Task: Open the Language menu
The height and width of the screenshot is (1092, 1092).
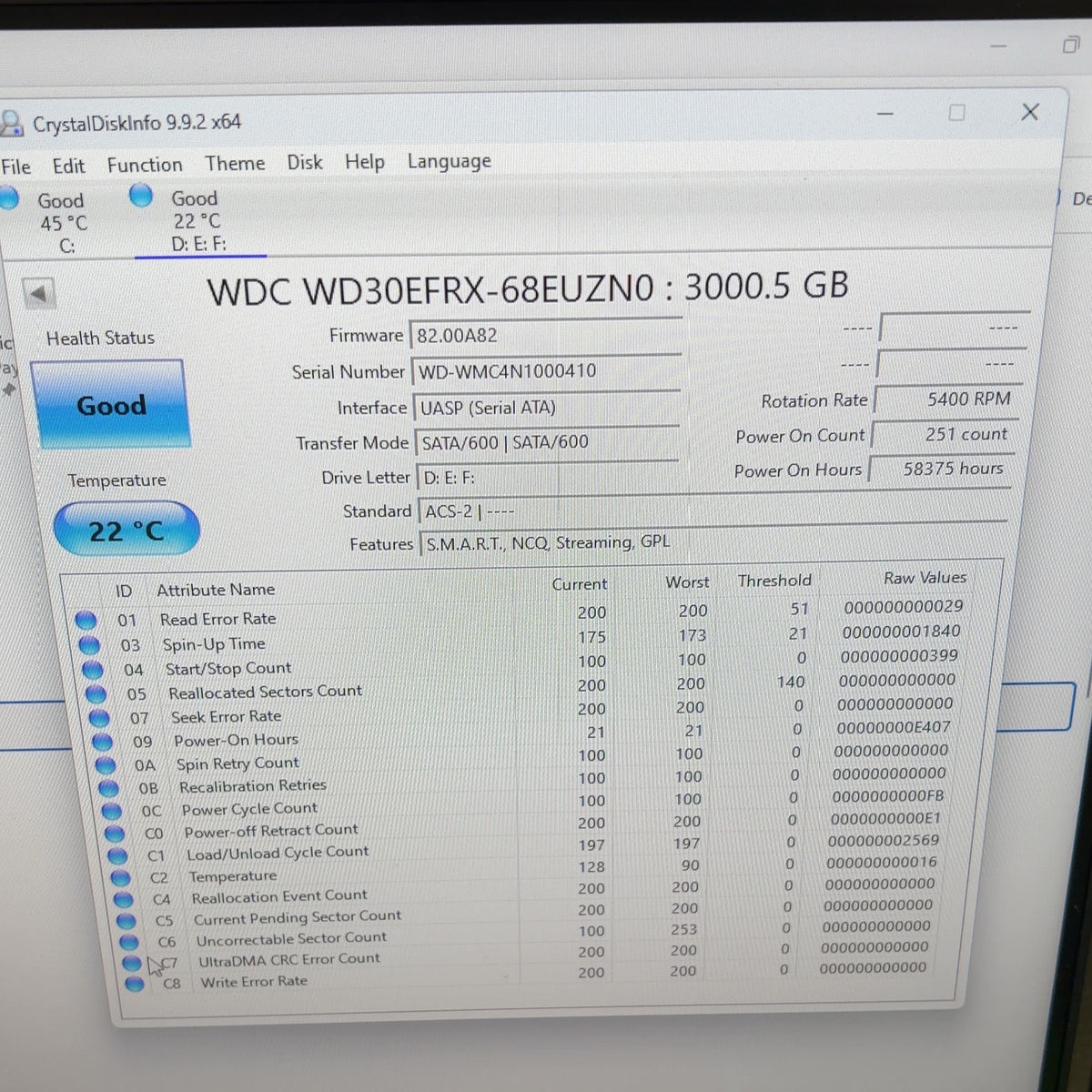Action: [x=449, y=161]
